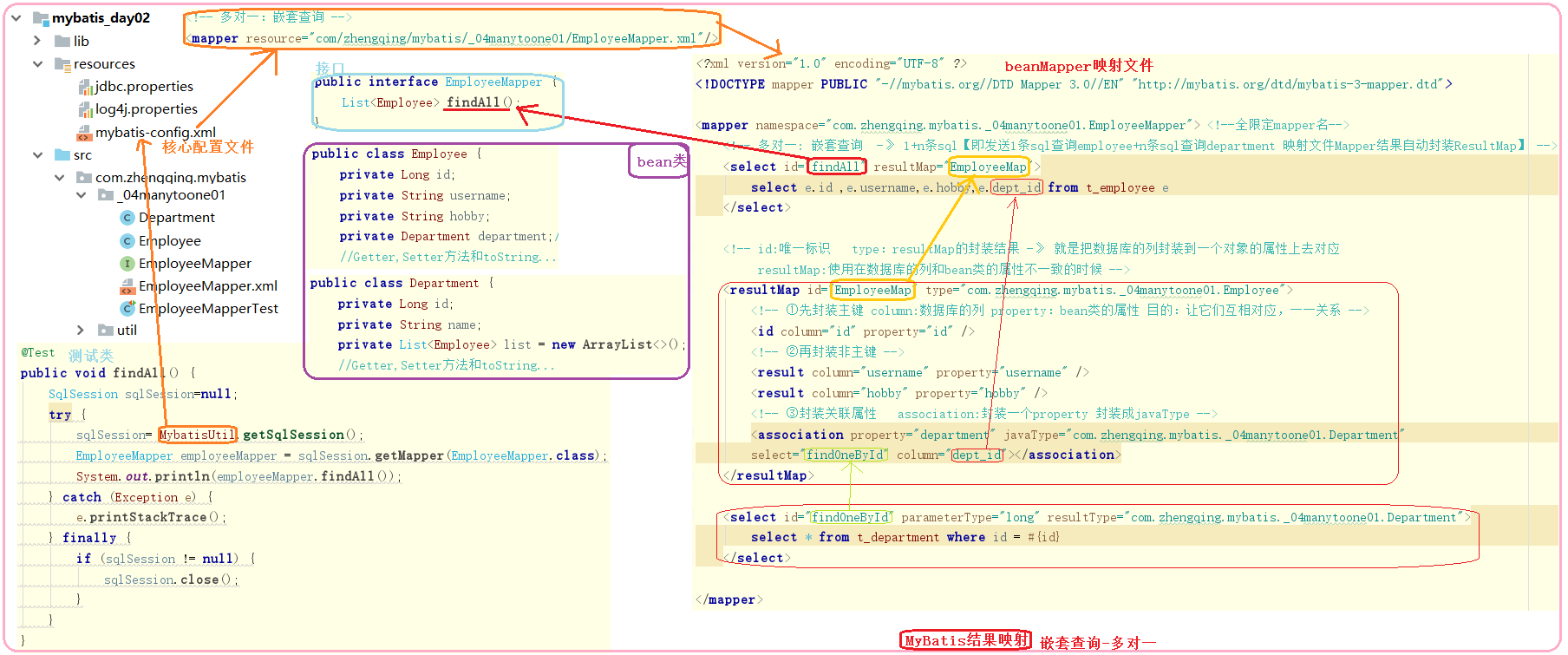
Task: Click the mybatis_day02 module folder icon
Action: [x=41, y=17]
